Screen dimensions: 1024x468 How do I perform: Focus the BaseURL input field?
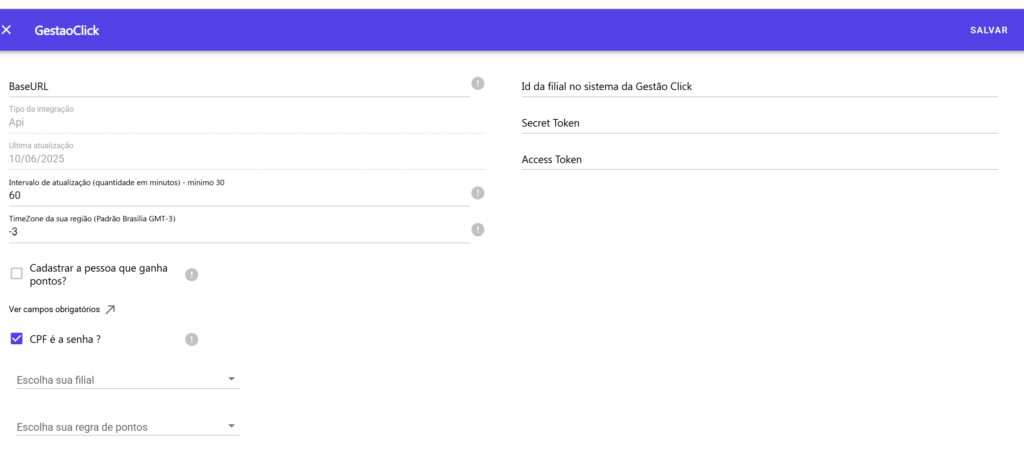[238, 87]
